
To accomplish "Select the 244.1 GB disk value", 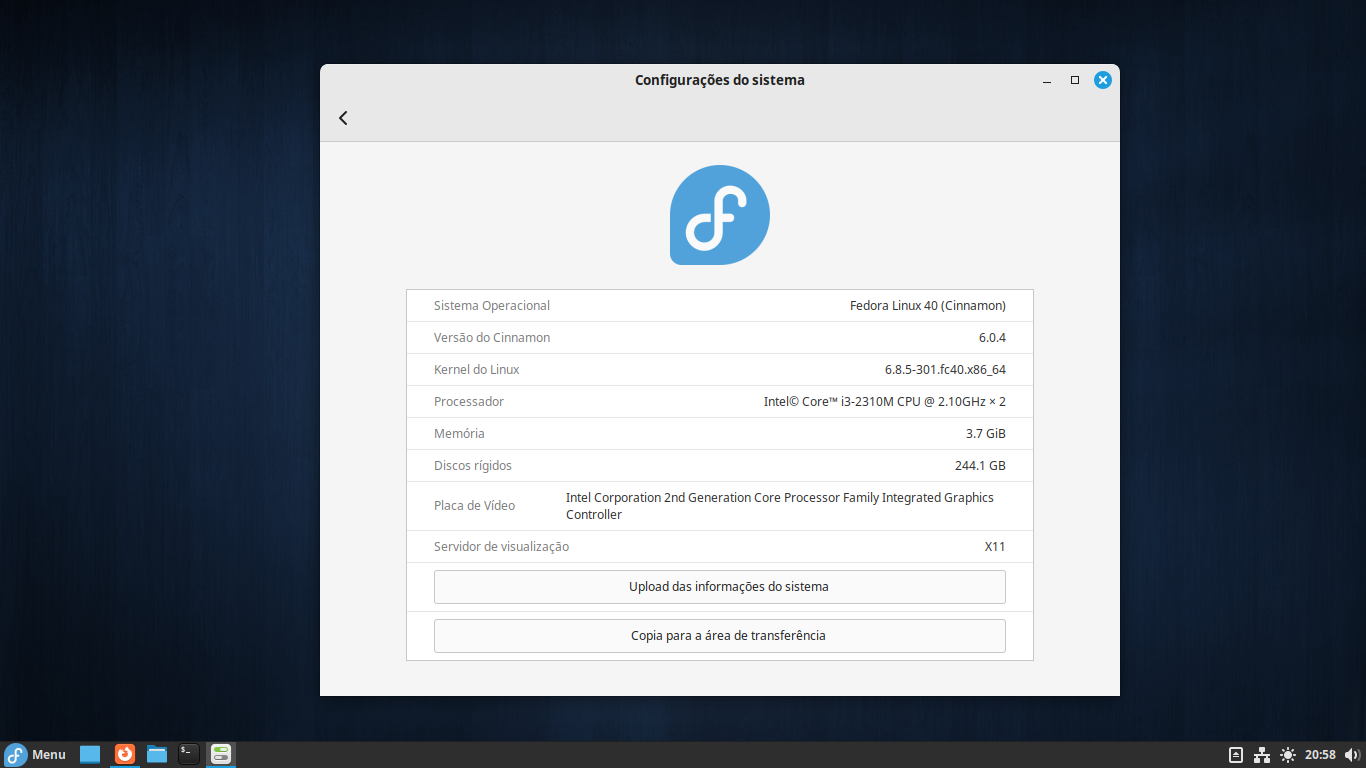I will 980,466.
